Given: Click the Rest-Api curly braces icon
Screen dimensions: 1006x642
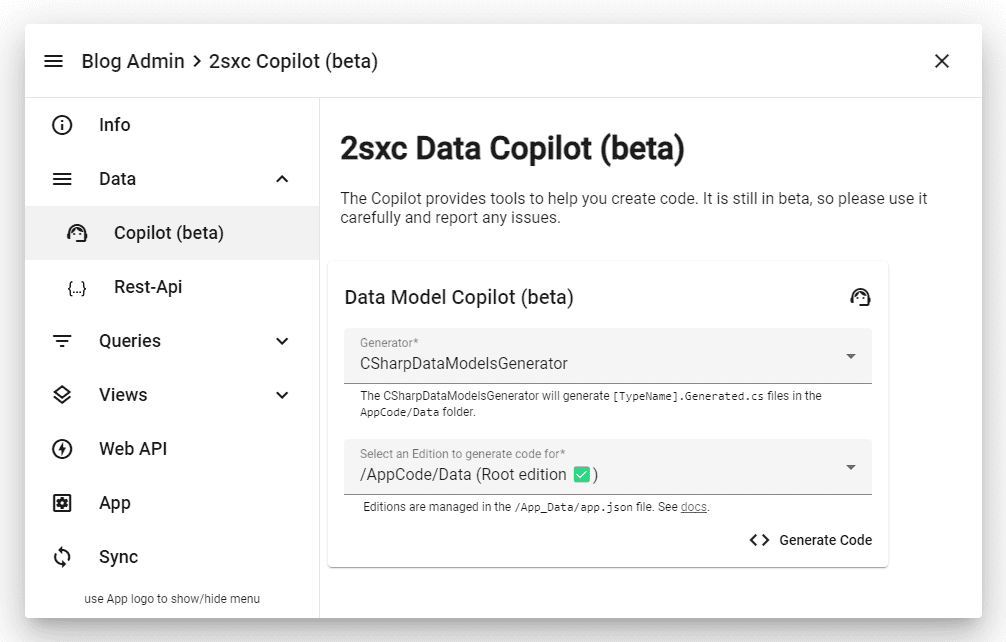Looking at the screenshot, I should [77, 288].
